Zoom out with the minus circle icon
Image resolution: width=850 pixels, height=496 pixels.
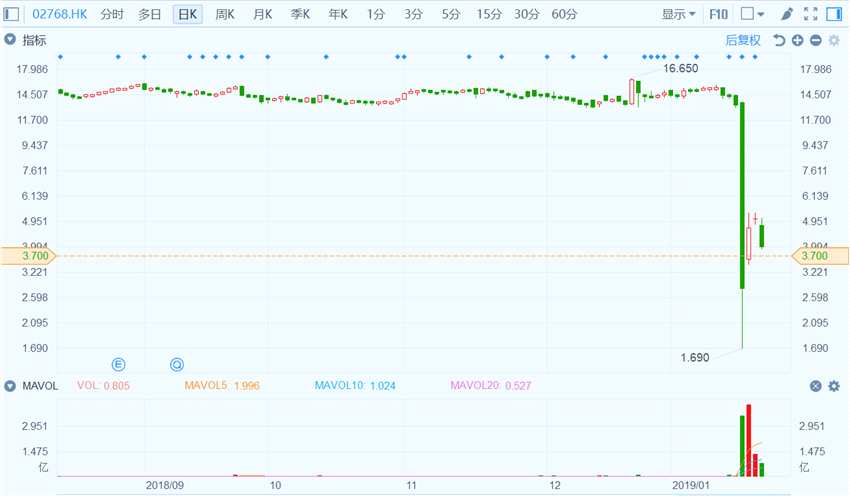[815, 40]
